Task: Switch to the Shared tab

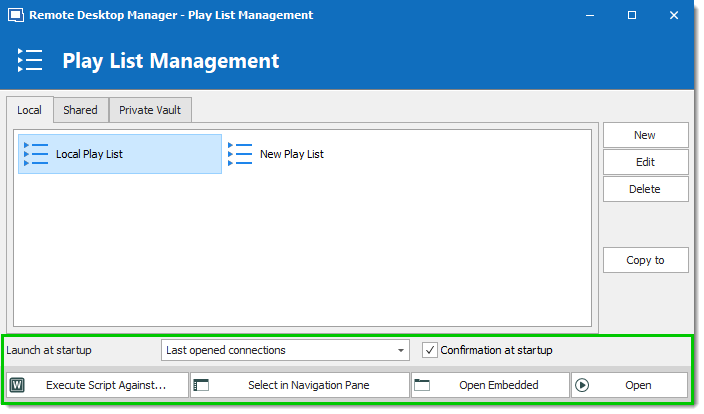Action: pyautogui.click(x=80, y=110)
